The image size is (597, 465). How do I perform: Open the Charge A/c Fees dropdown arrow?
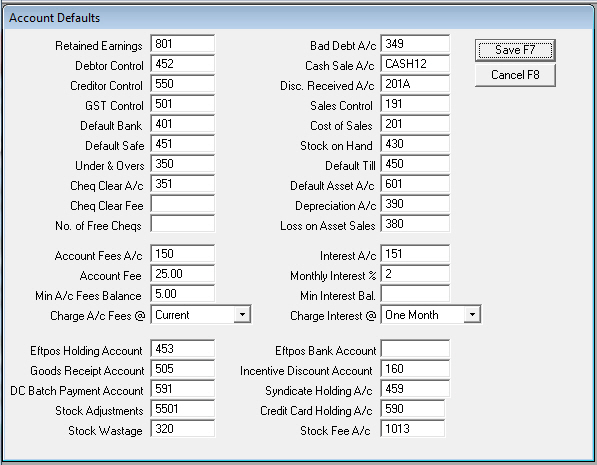[242, 315]
